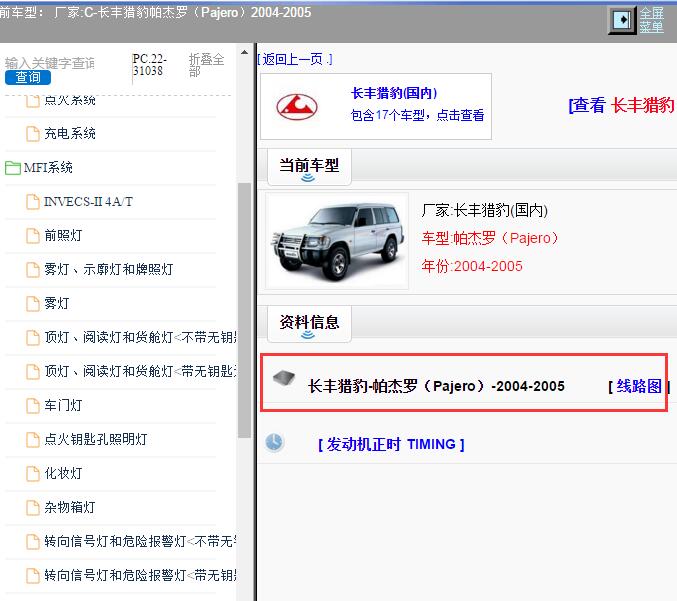Click the blue clock timing icon
Viewport: 677px width, 601px height.
pyautogui.click(x=274, y=442)
